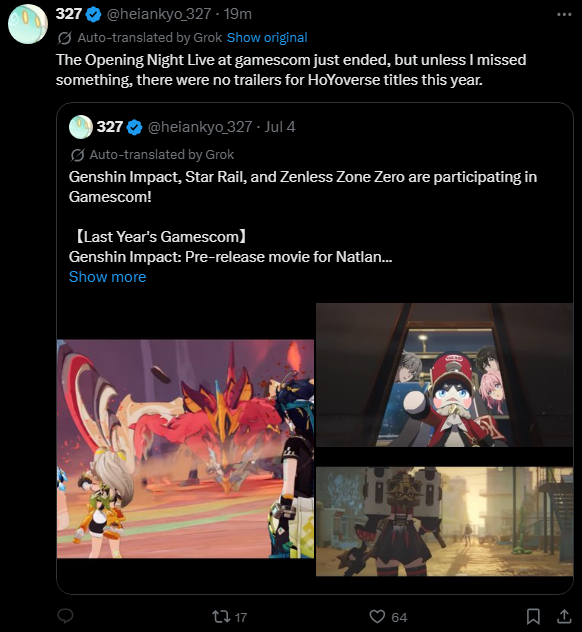Show original untranslated text

[267, 37]
